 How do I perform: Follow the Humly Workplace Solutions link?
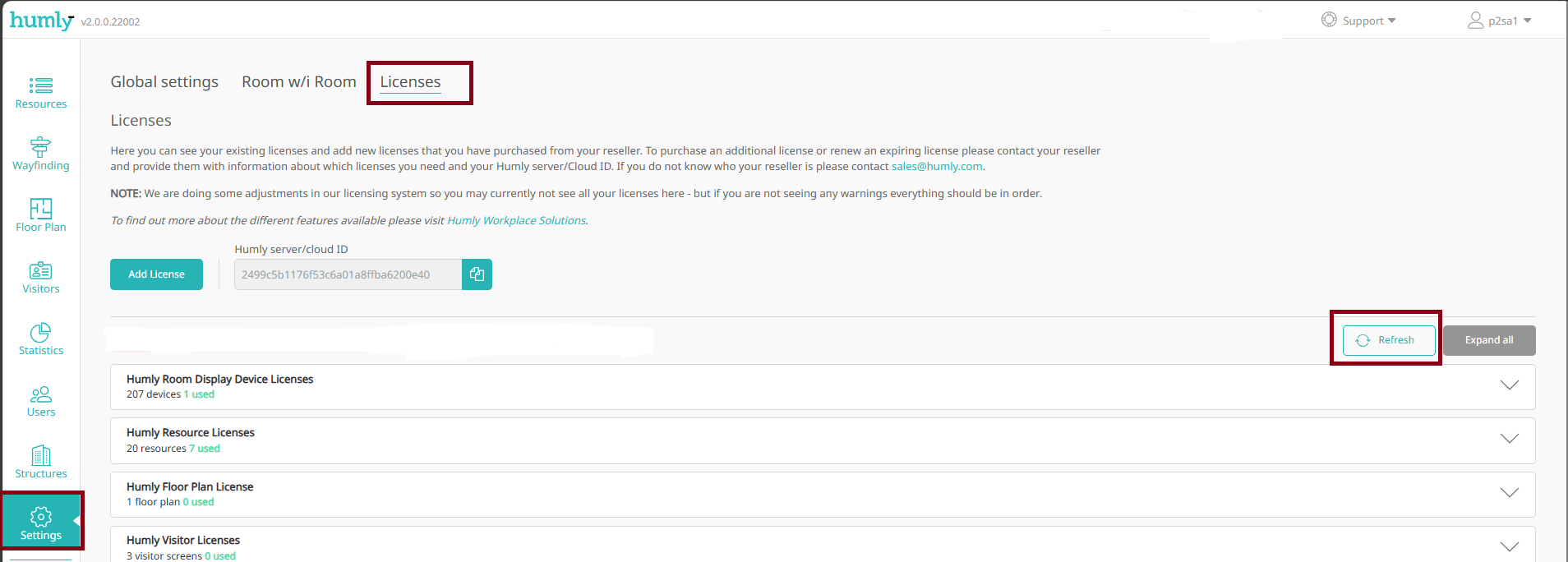516,220
